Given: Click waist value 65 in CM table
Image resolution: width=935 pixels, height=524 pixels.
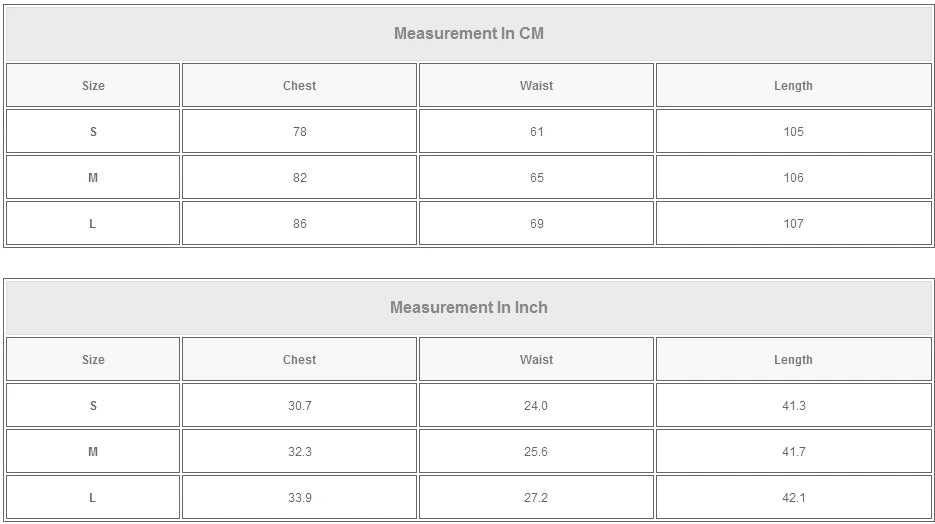Looking at the screenshot, I should [536, 178].
